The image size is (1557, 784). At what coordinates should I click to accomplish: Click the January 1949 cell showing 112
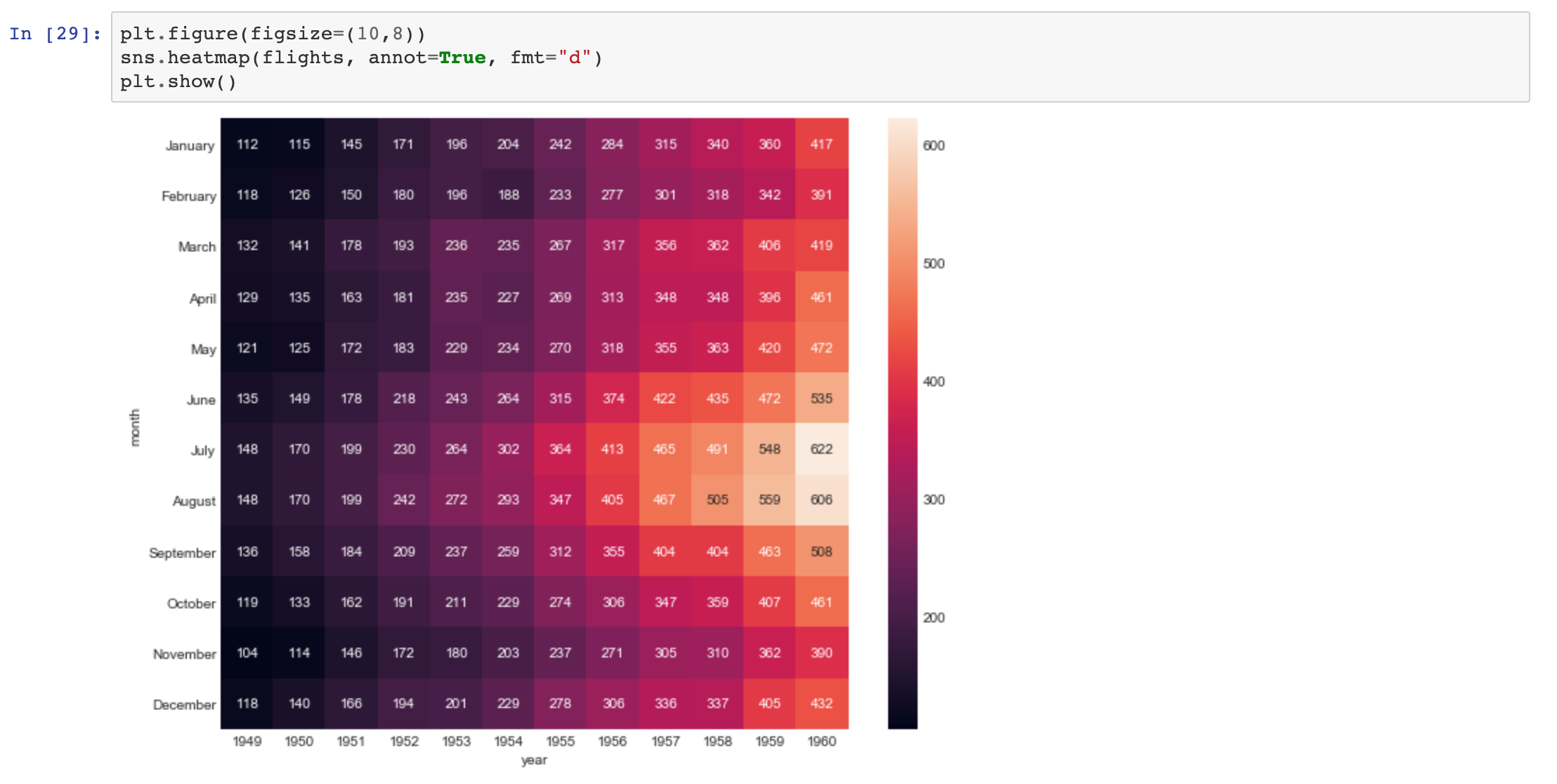click(247, 144)
